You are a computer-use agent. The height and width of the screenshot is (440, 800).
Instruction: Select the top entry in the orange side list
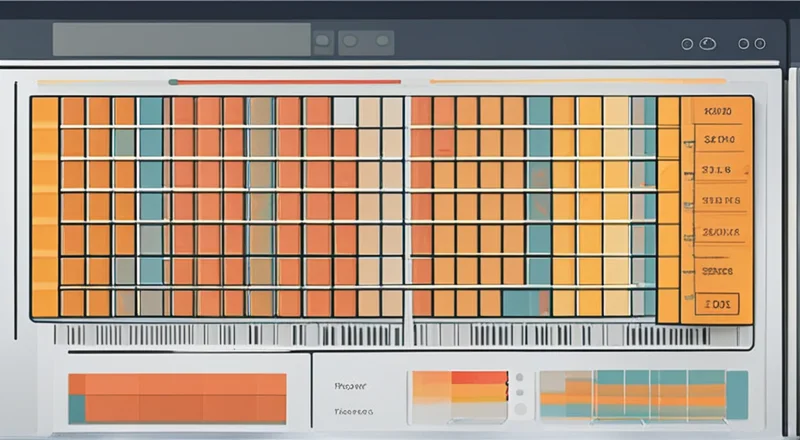pos(718,112)
